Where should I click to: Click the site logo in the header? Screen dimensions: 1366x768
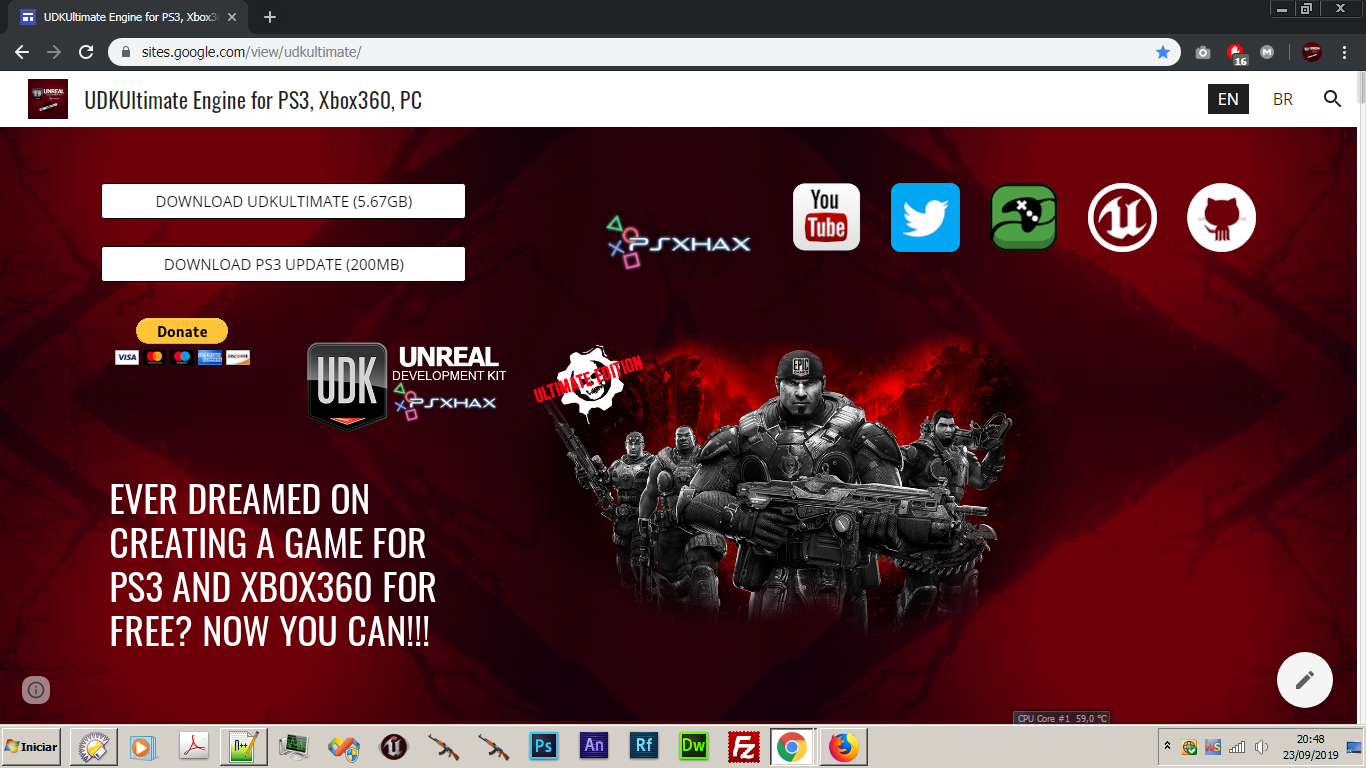click(x=48, y=99)
